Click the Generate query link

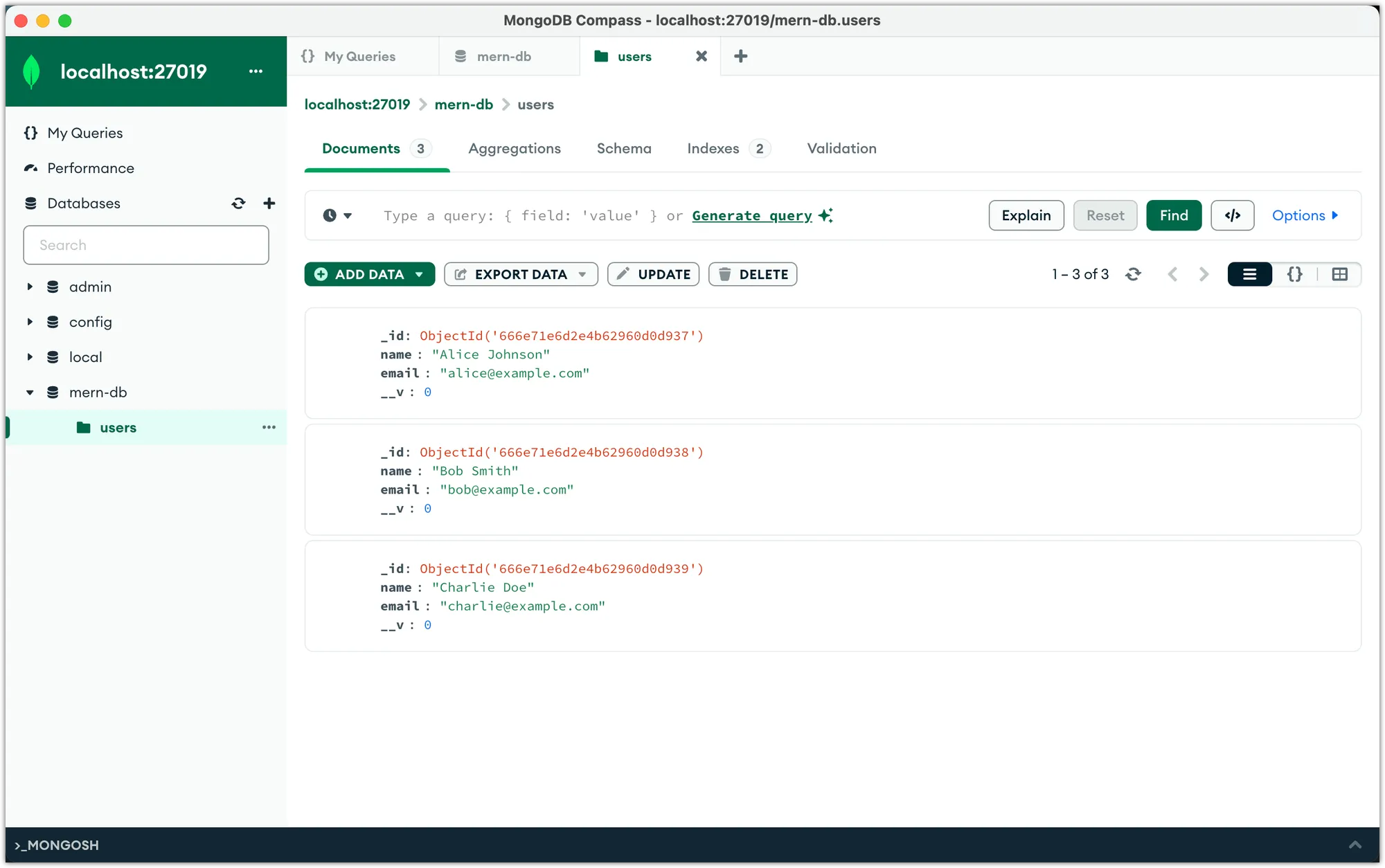coord(752,215)
